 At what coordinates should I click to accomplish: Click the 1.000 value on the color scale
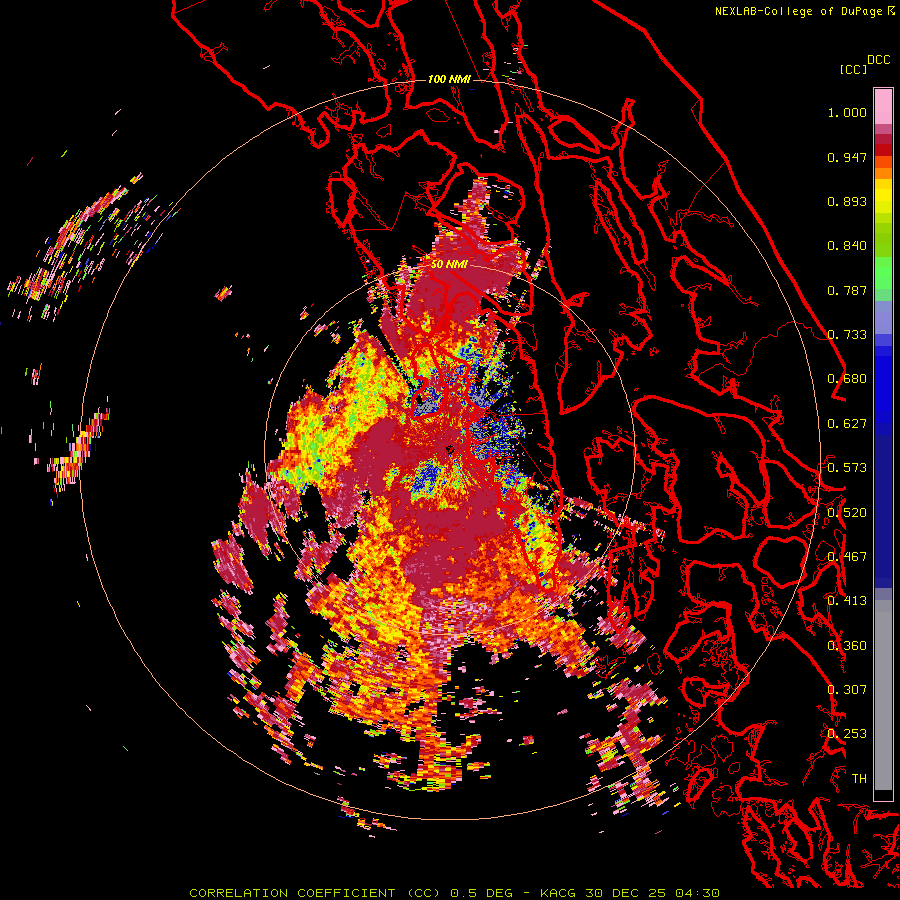coord(847,112)
